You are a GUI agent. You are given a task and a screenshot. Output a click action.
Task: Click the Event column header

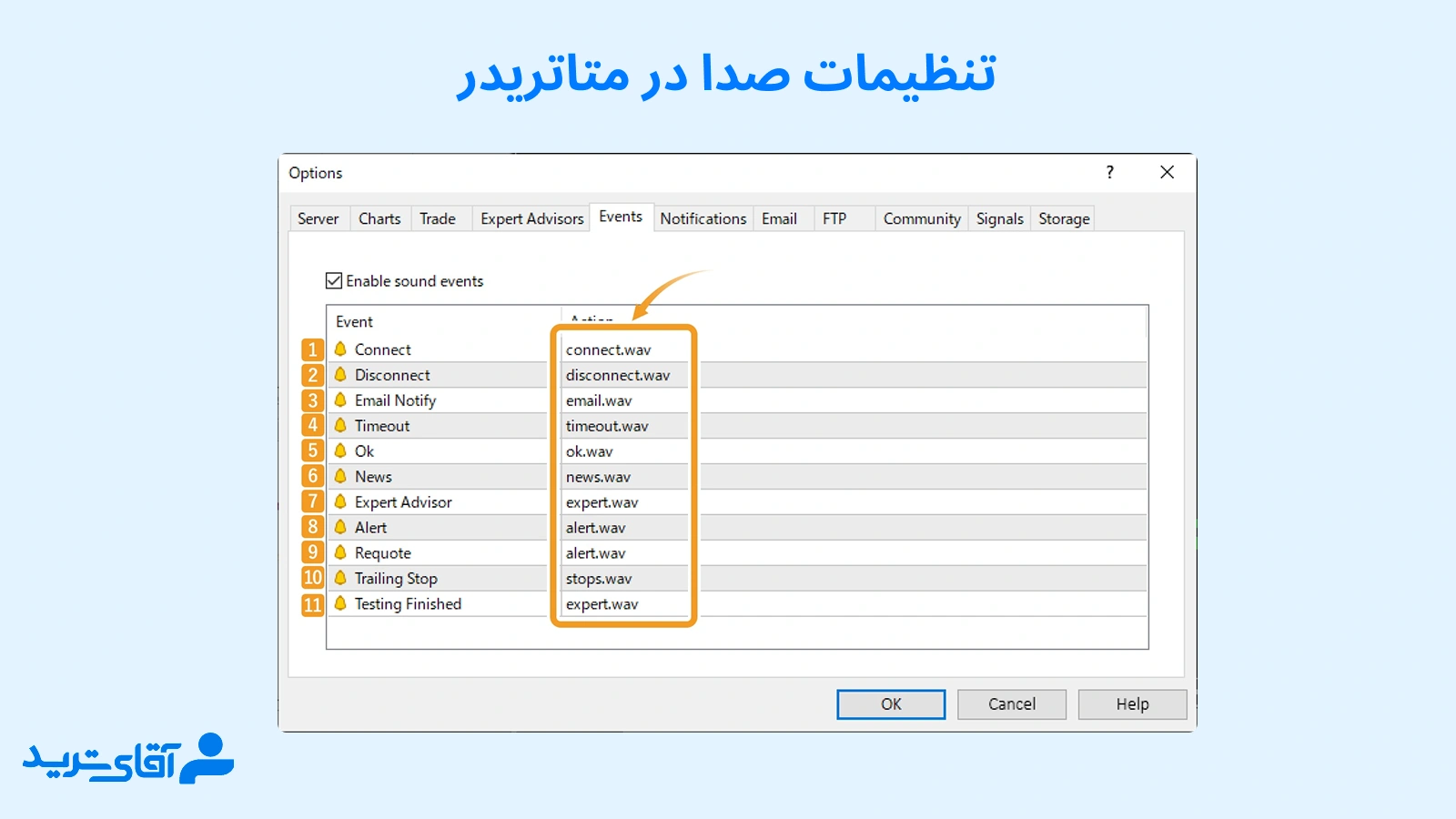click(355, 321)
